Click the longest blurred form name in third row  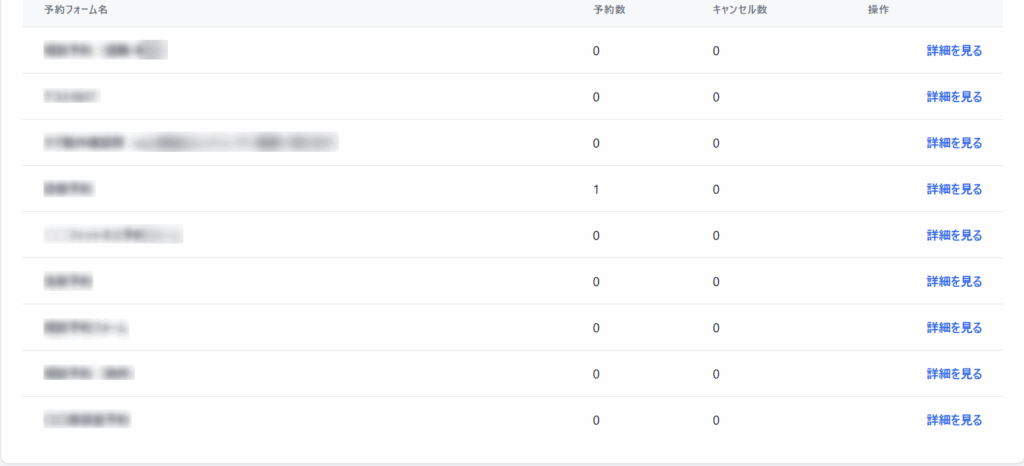190,143
